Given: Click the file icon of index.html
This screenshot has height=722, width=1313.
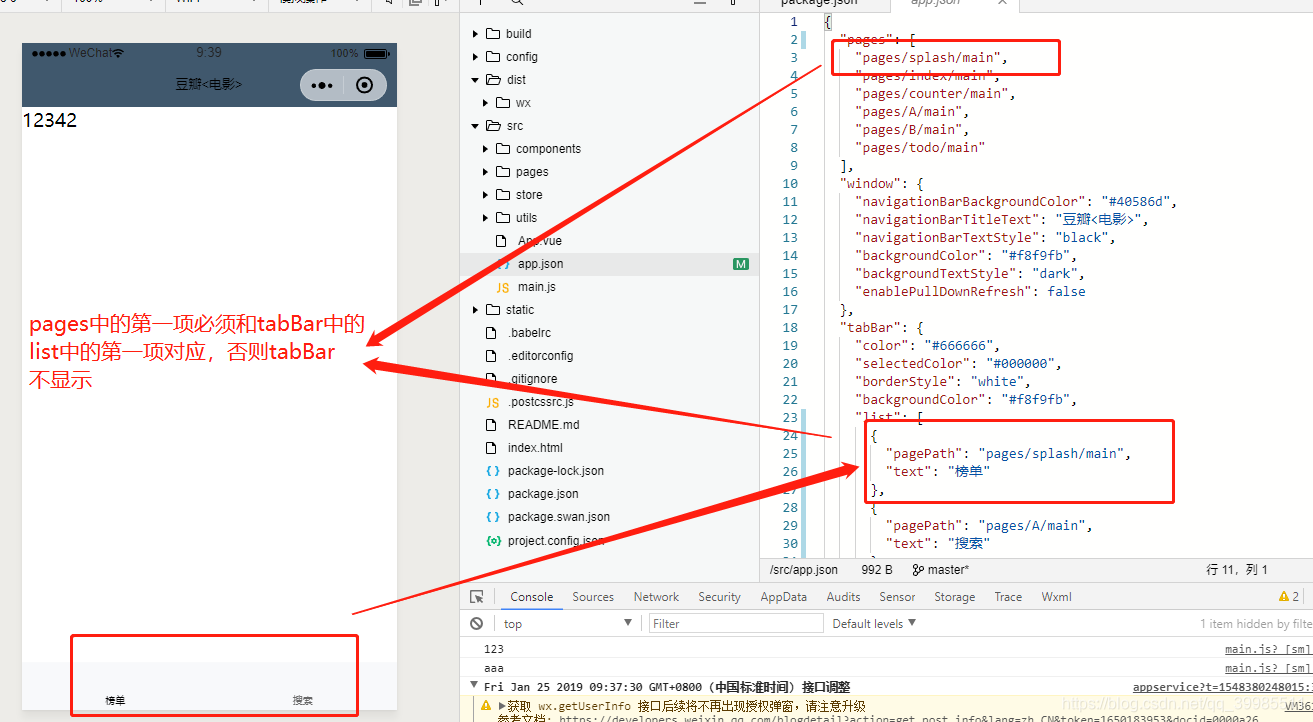Looking at the screenshot, I should pyautogui.click(x=491, y=448).
